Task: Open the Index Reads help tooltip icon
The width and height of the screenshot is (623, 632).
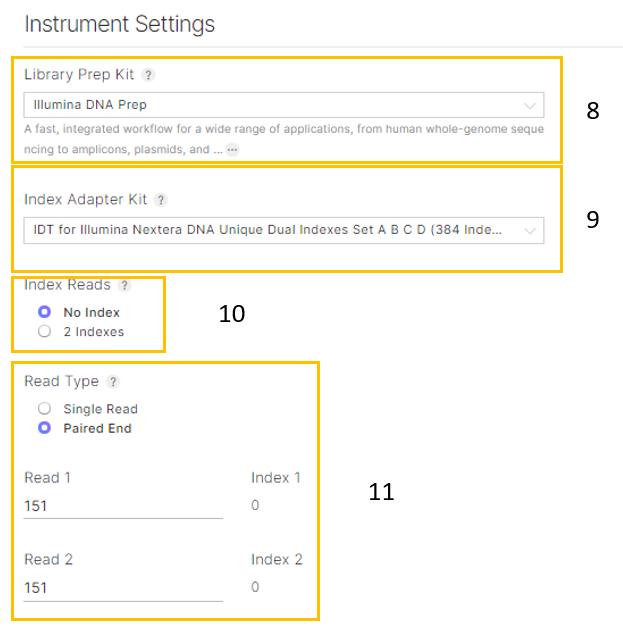Action: 124,285
